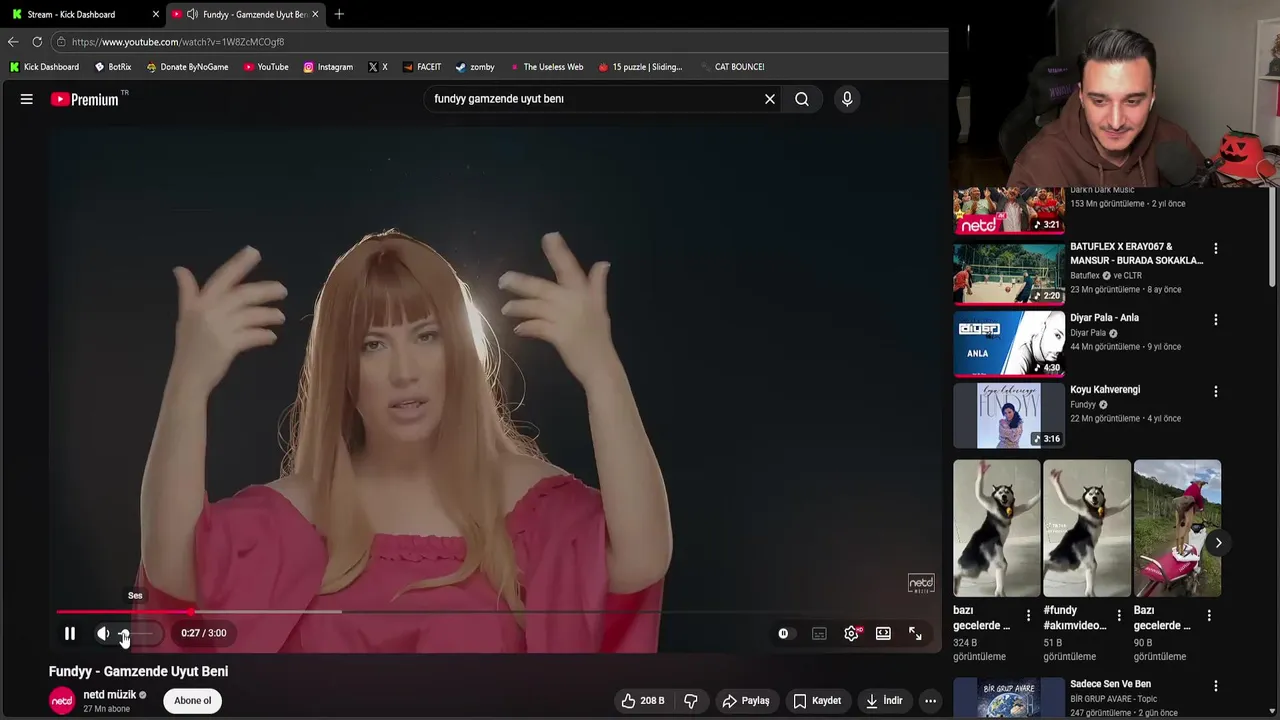Open options for third Short, 90 B

click(1209, 616)
